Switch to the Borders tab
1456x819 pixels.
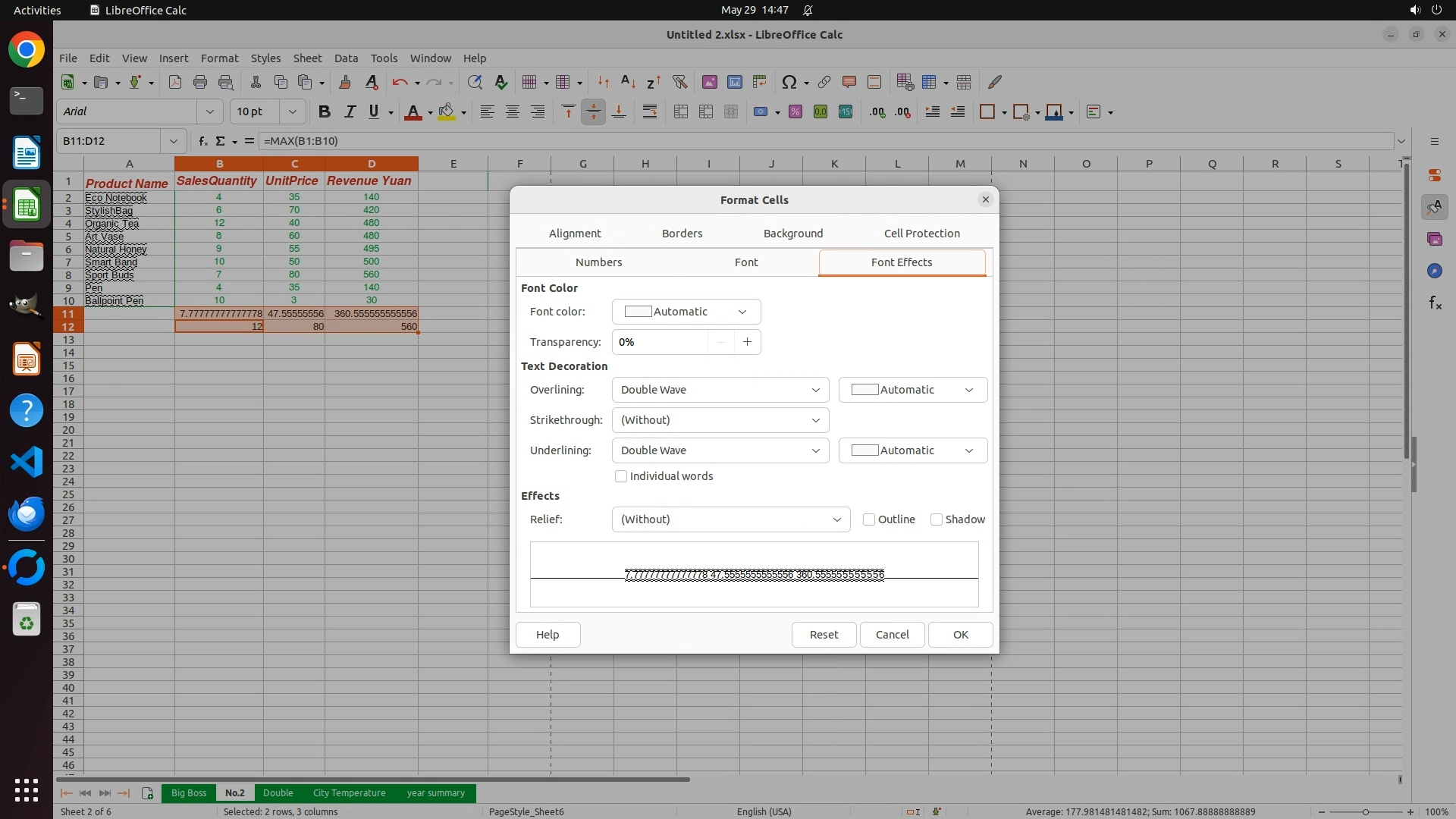(x=682, y=234)
